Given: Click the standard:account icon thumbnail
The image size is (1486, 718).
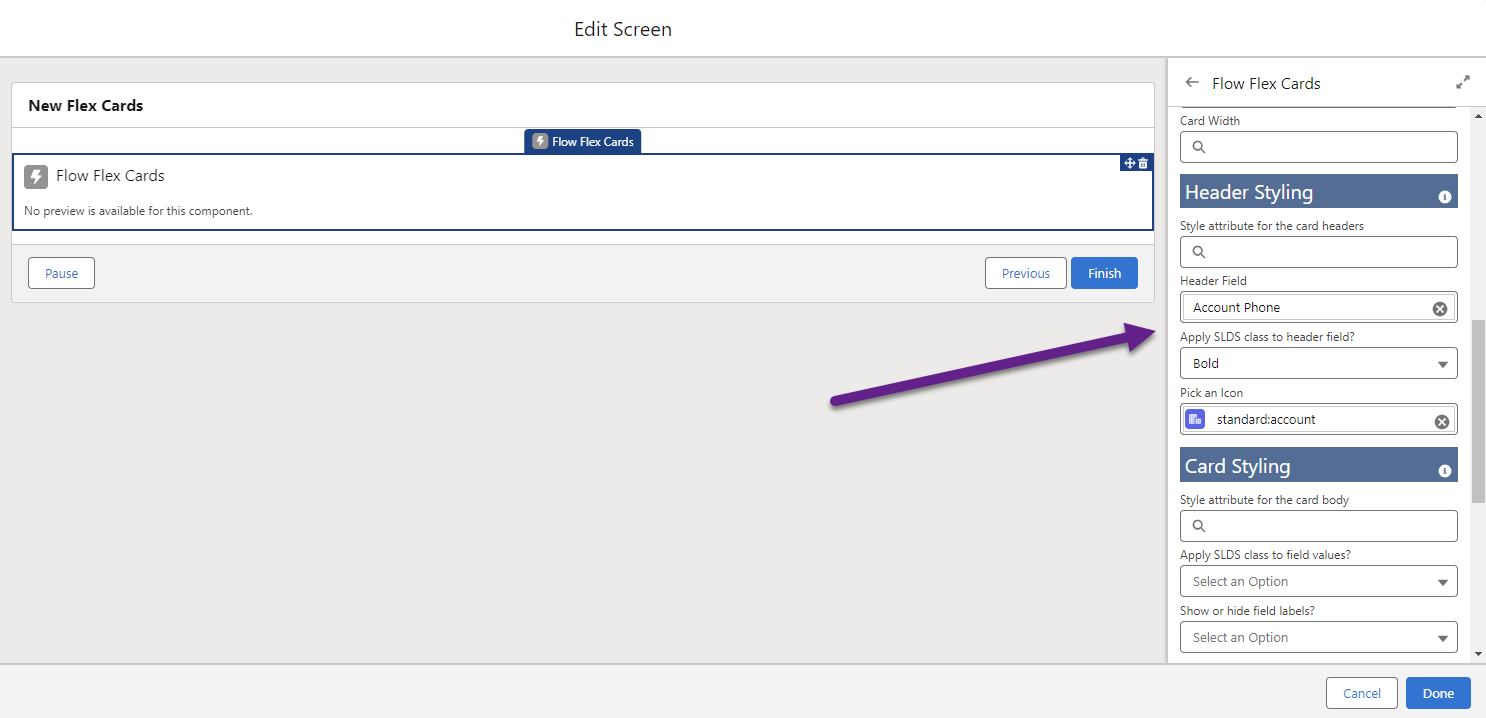Looking at the screenshot, I should click(1195, 420).
